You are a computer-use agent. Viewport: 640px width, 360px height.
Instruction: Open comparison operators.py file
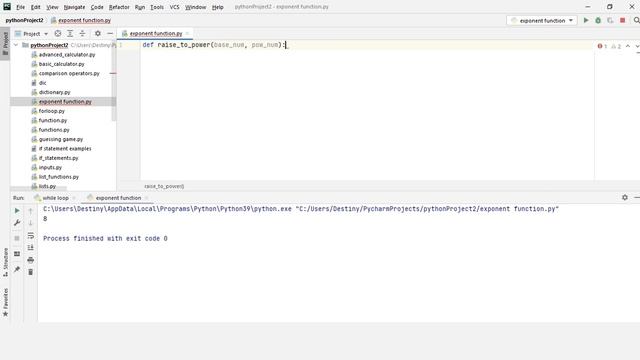click(x=69, y=73)
